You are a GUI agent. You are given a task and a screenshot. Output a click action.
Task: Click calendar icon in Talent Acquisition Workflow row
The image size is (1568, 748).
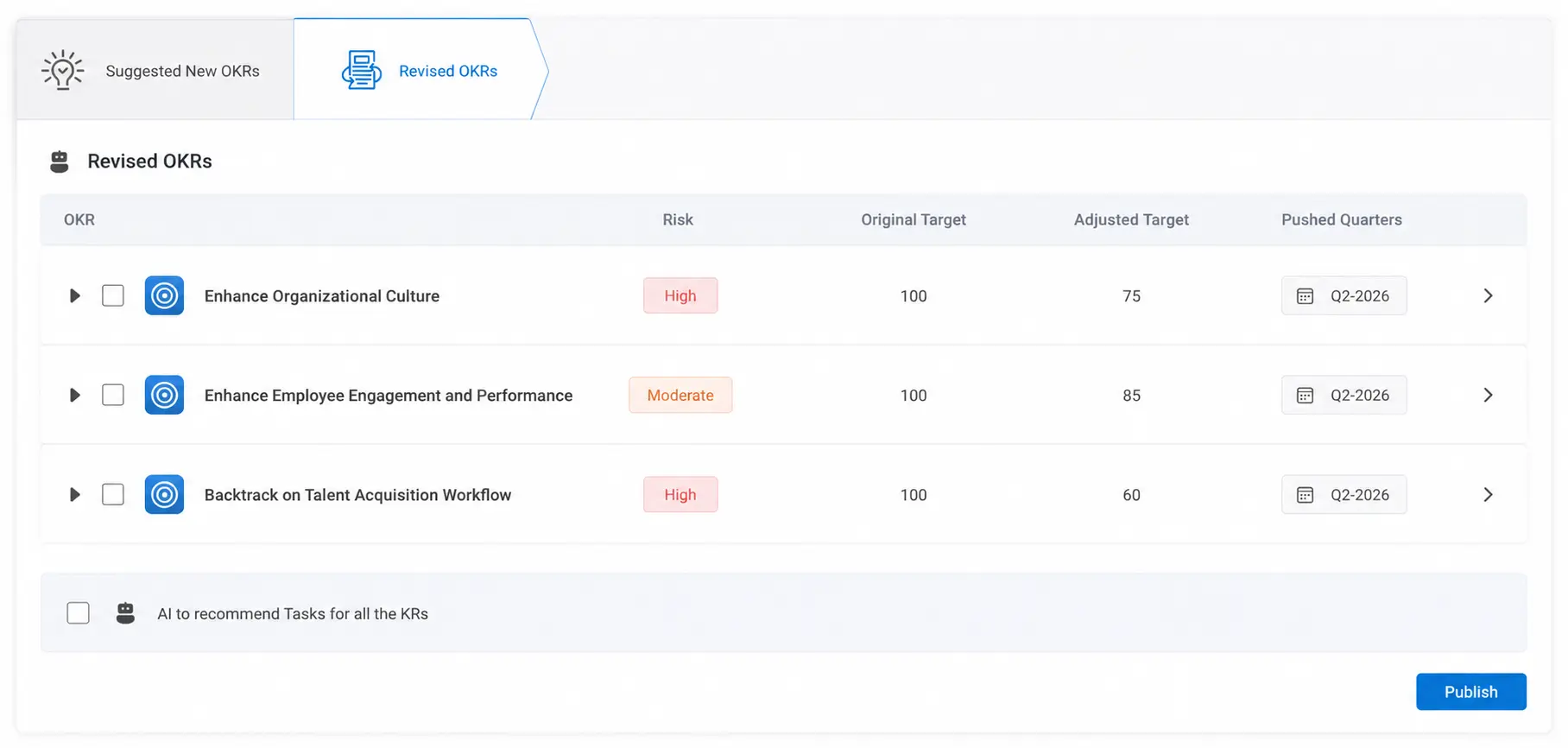(1305, 495)
